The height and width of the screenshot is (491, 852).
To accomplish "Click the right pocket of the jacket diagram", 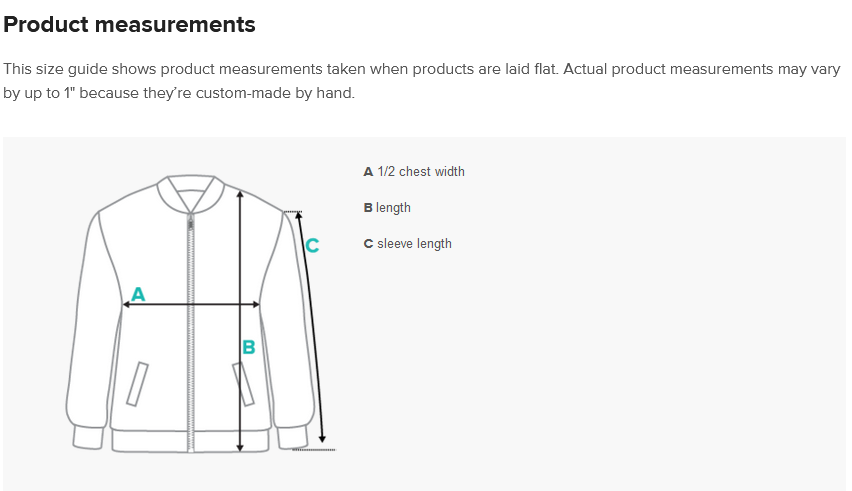I will [243, 384].
